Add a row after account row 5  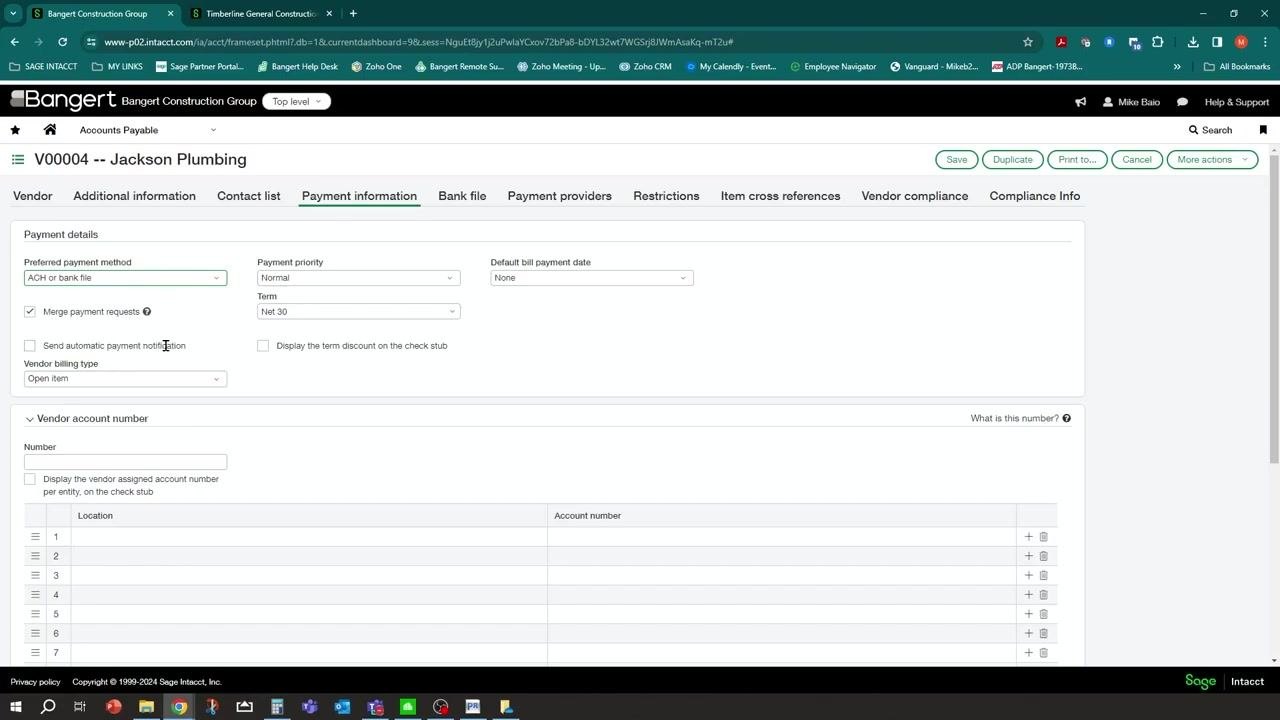pyautogui.click(x=1028, y=614)
